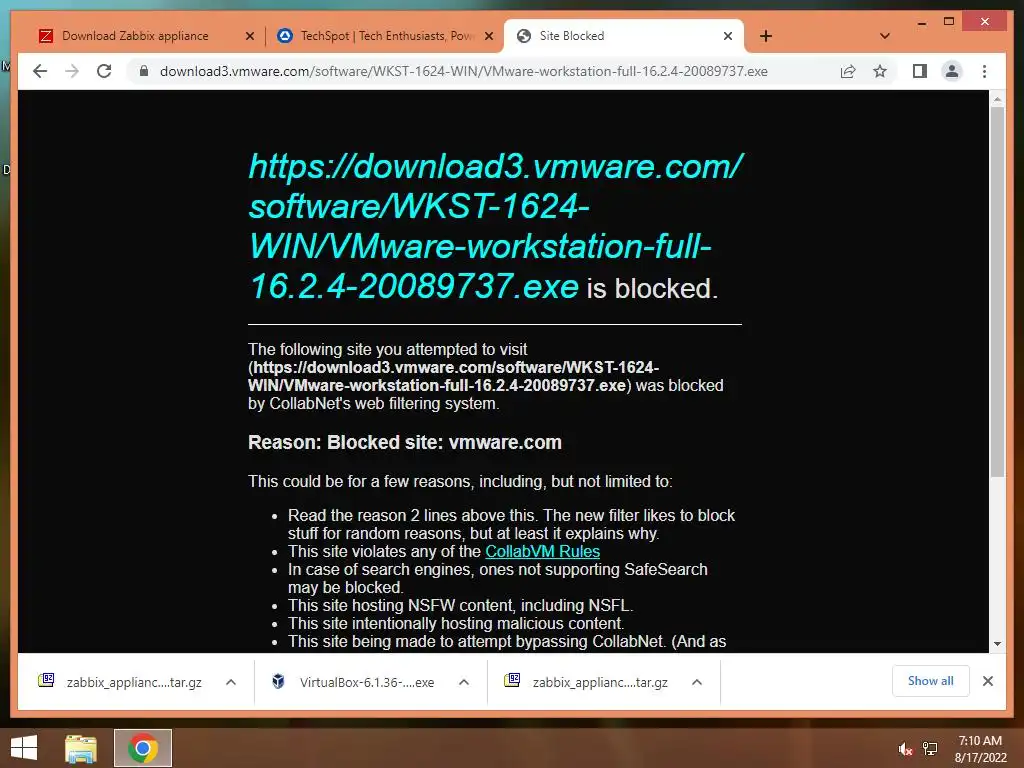This screenshot has width=1024, height=768.
Task: Open a new tab with plus button
Action: (766, 37)
